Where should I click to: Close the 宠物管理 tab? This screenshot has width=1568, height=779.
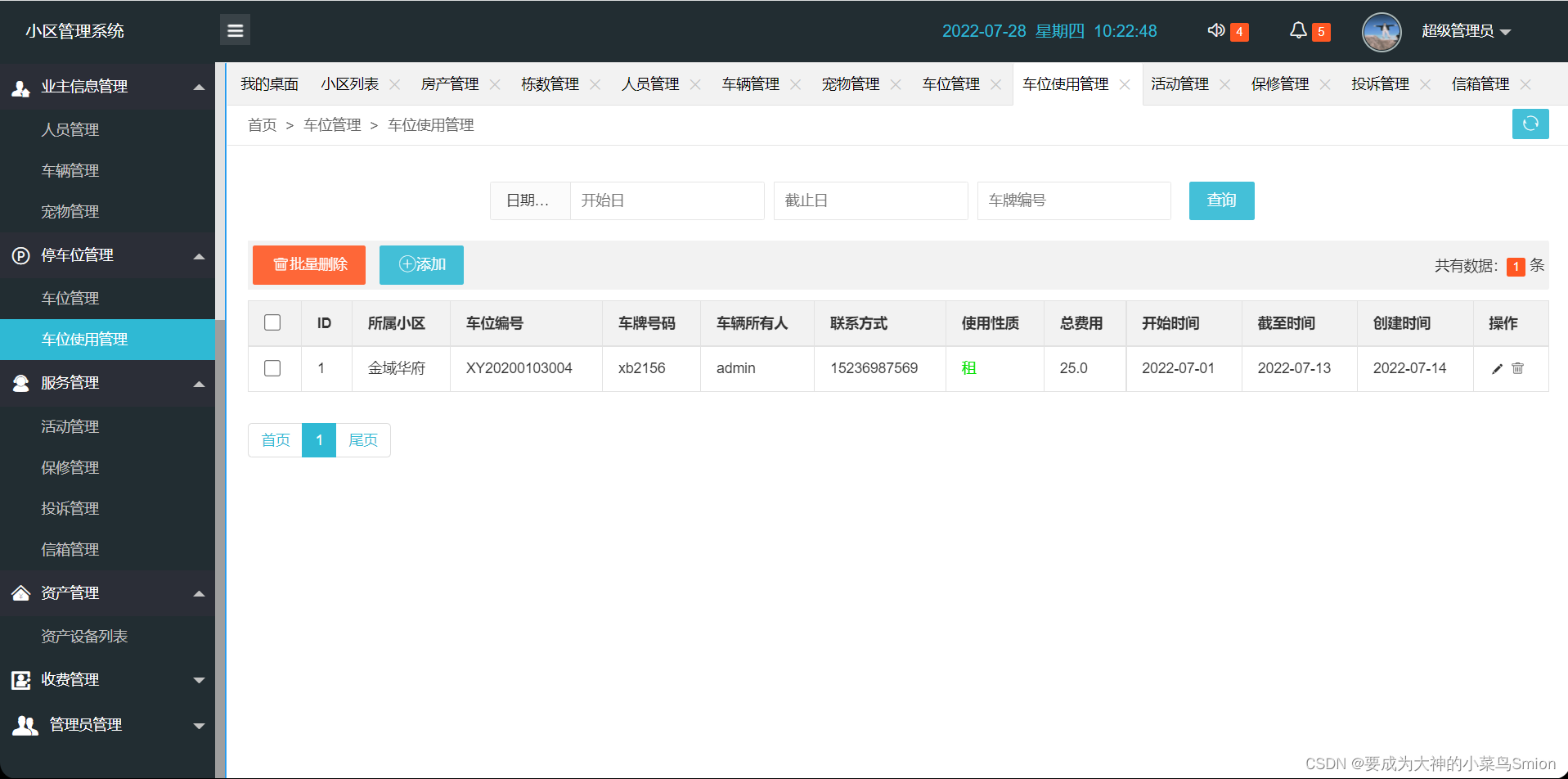[896, 84]
